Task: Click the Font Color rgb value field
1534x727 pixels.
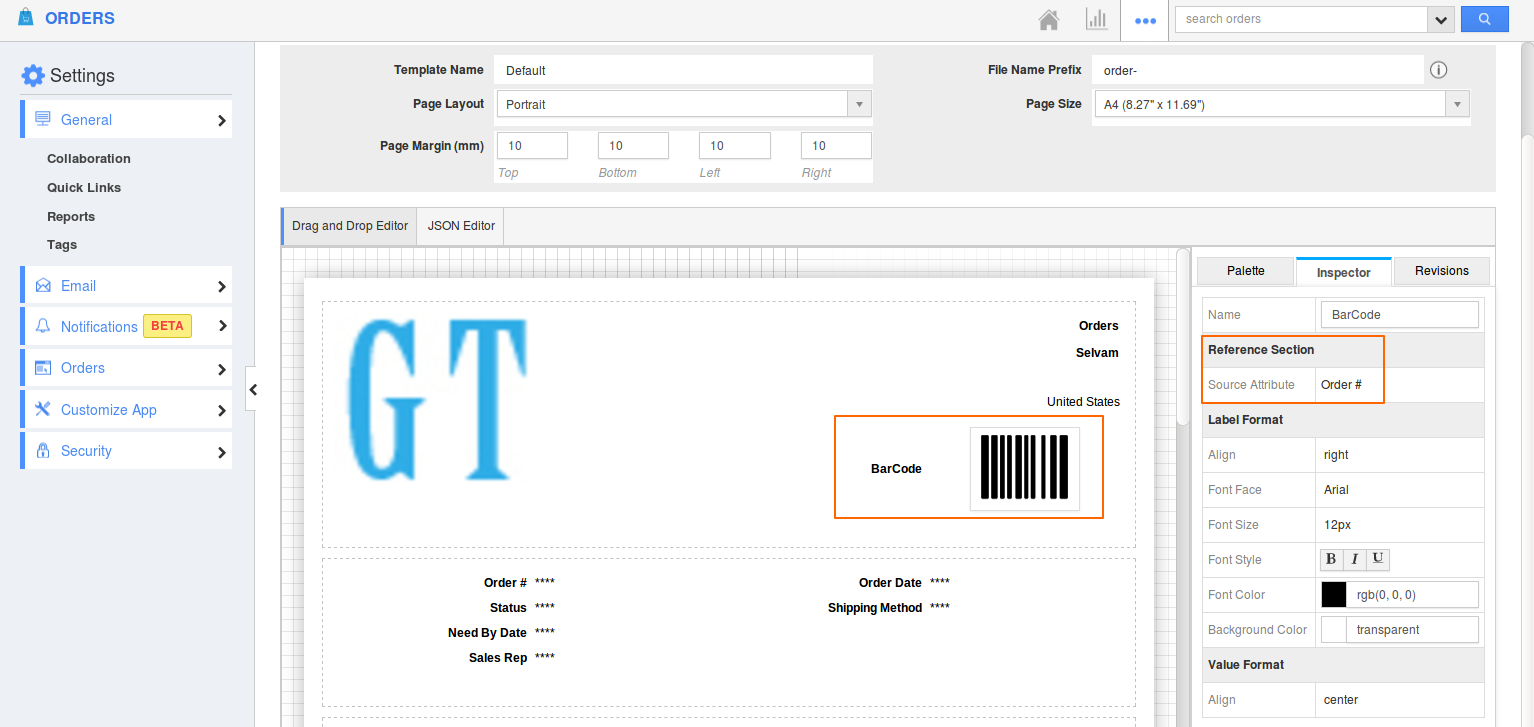Action: [x=1412, y=594]
